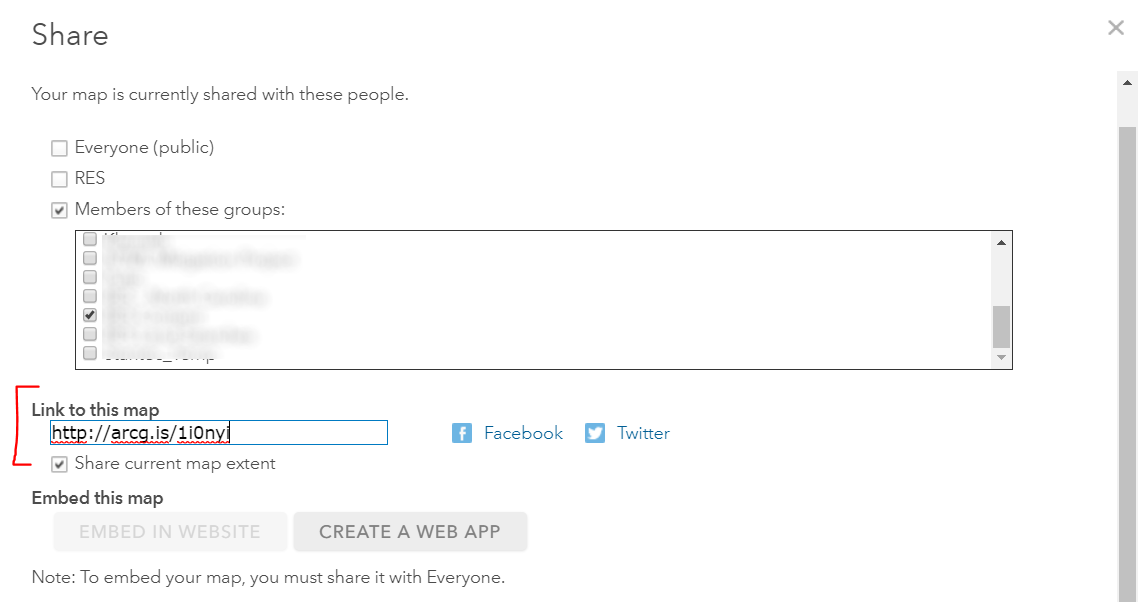Click the Facebook logo icon

coord(461,433)
